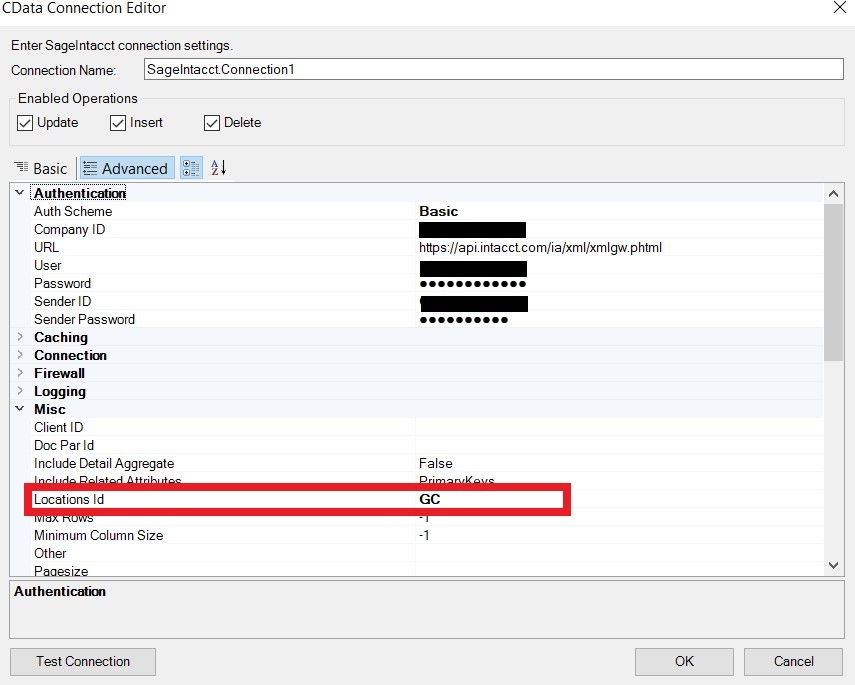Click the Password masked value
Image resolution: width=855 pixels, height=685 pixels.
point(472,284)
